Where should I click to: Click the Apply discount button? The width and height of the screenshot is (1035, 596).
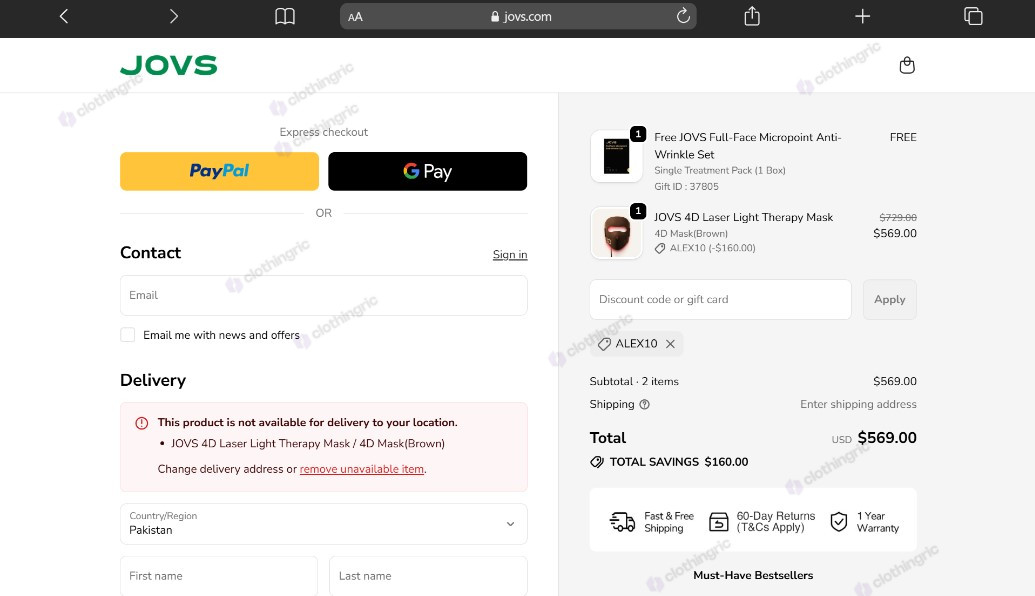pyautogui.click(x=889, y=300)
